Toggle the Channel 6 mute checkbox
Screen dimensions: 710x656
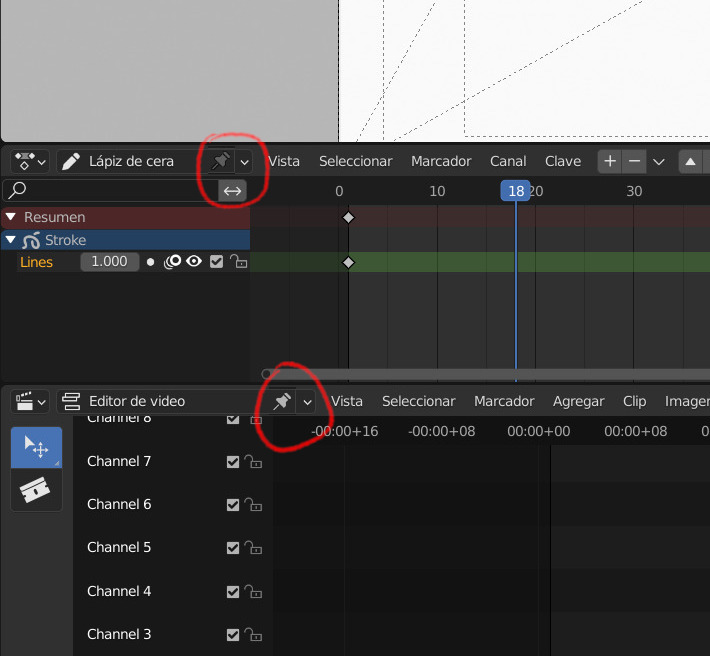[x=233, y=505]
